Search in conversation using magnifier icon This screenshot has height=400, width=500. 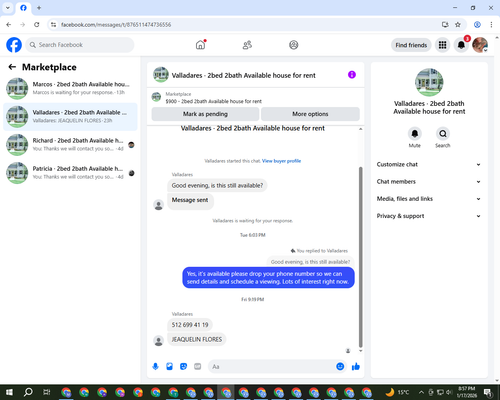[x=443, y=134]
